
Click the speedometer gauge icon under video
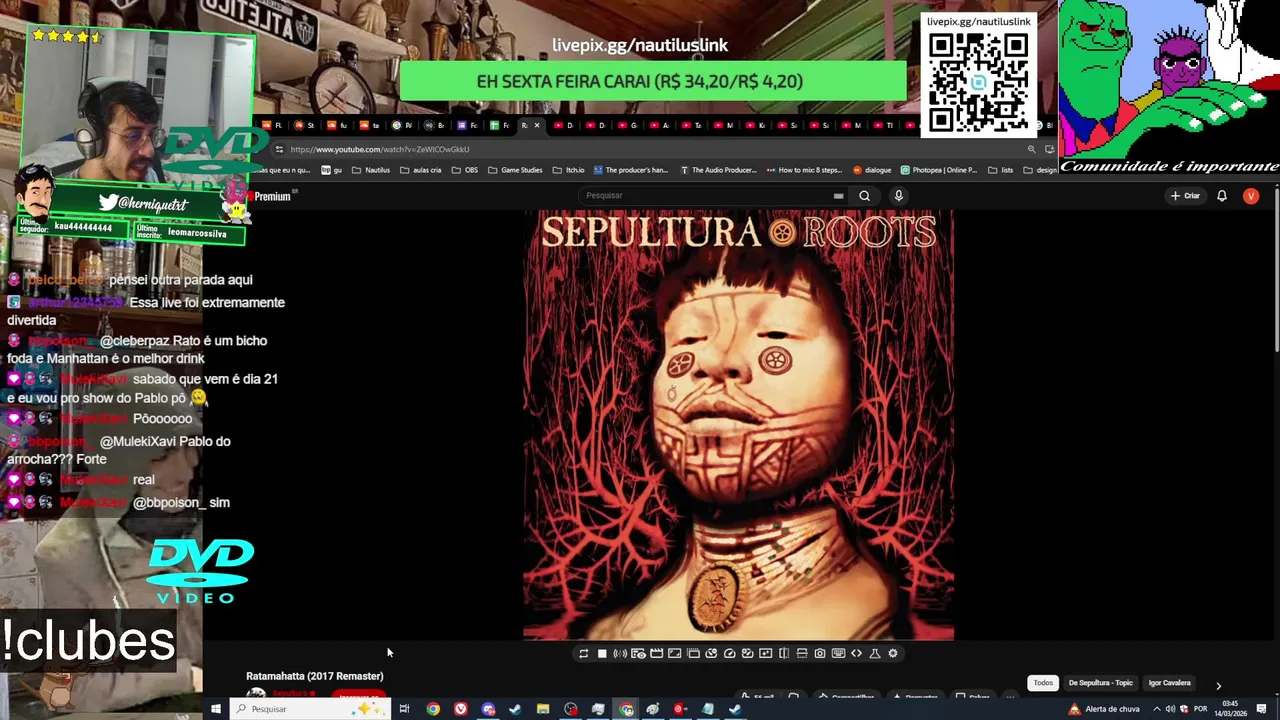coord(730,653)
